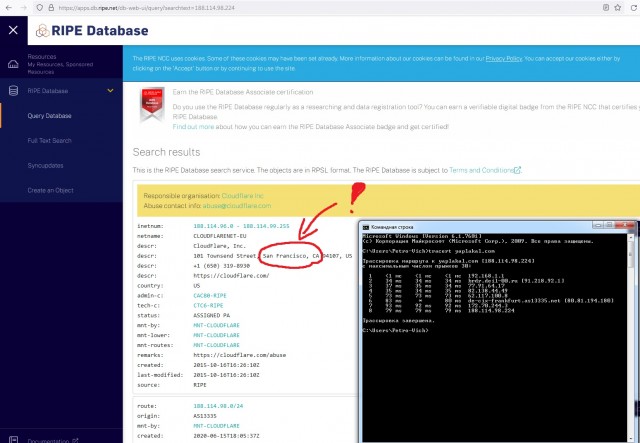Click the status value ASSIGNED PA
This screenshot has width=640, height=443.
[x=211, y=315]
